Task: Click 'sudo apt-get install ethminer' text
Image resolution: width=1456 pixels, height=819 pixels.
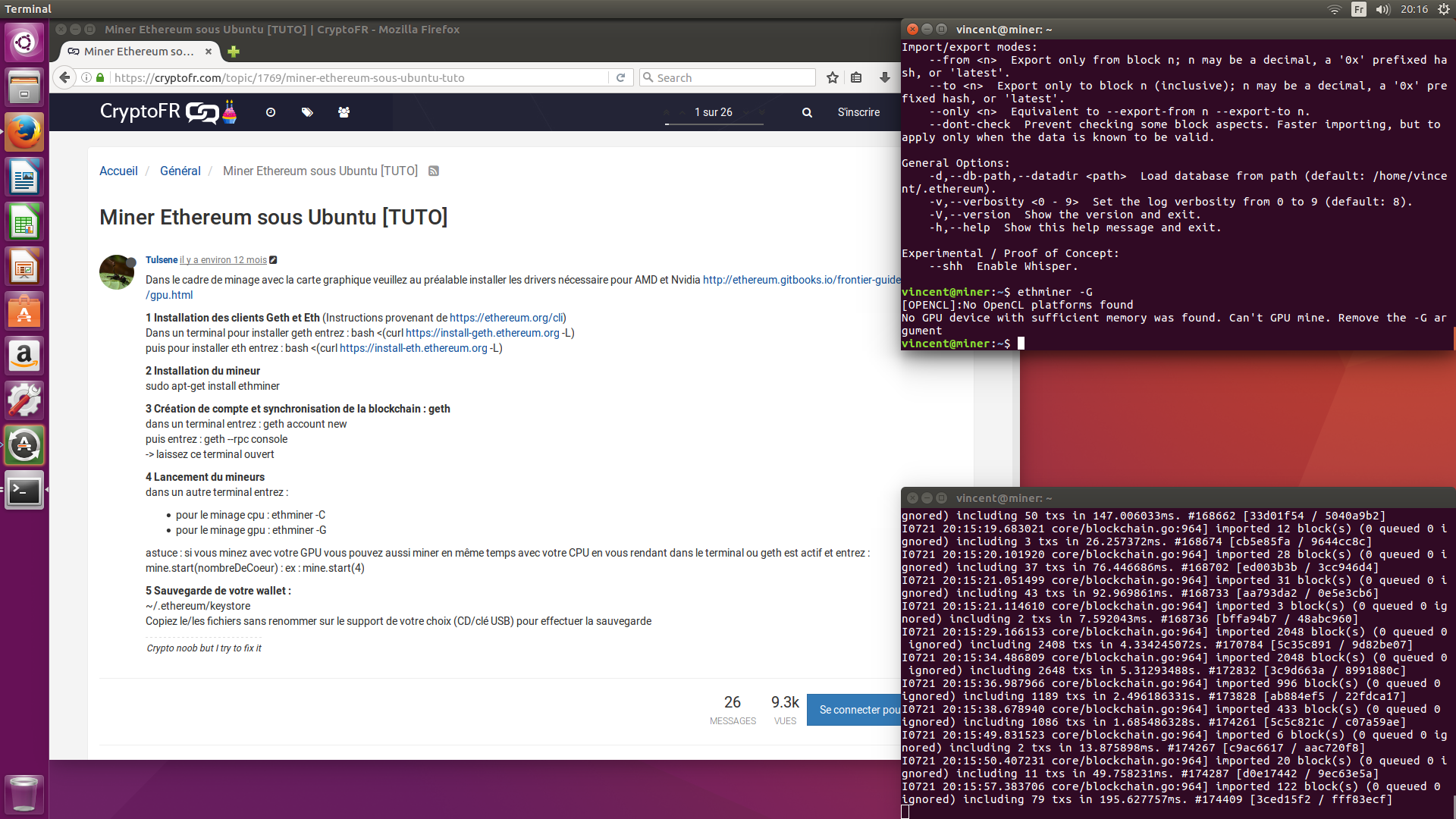Action: pyautogui.click(x=212, y=386)
